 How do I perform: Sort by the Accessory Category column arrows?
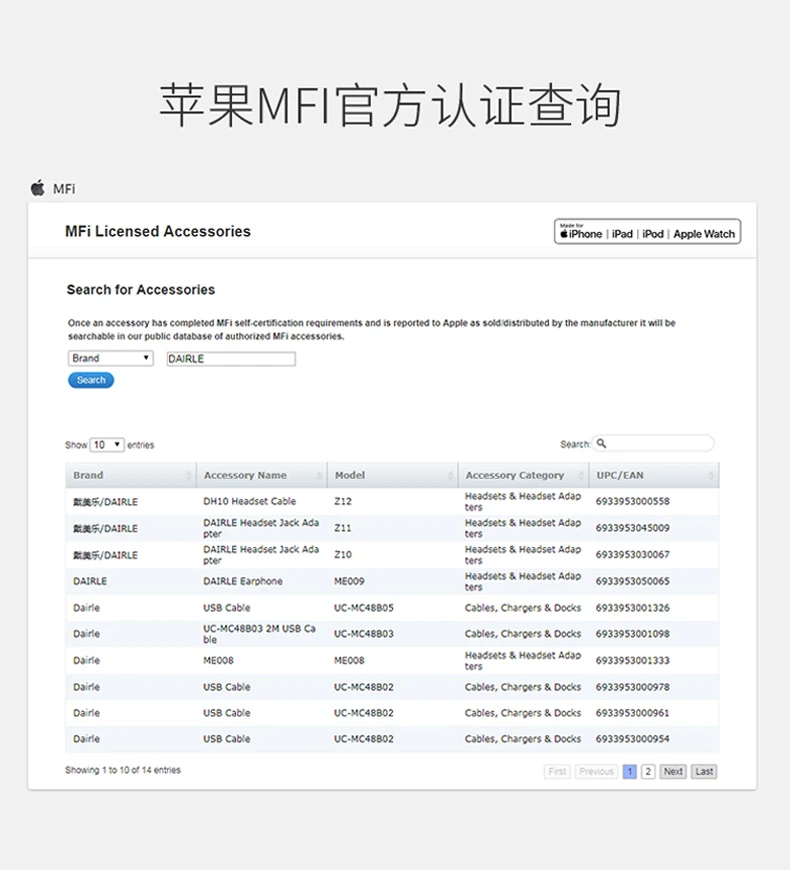click(581, 476)
